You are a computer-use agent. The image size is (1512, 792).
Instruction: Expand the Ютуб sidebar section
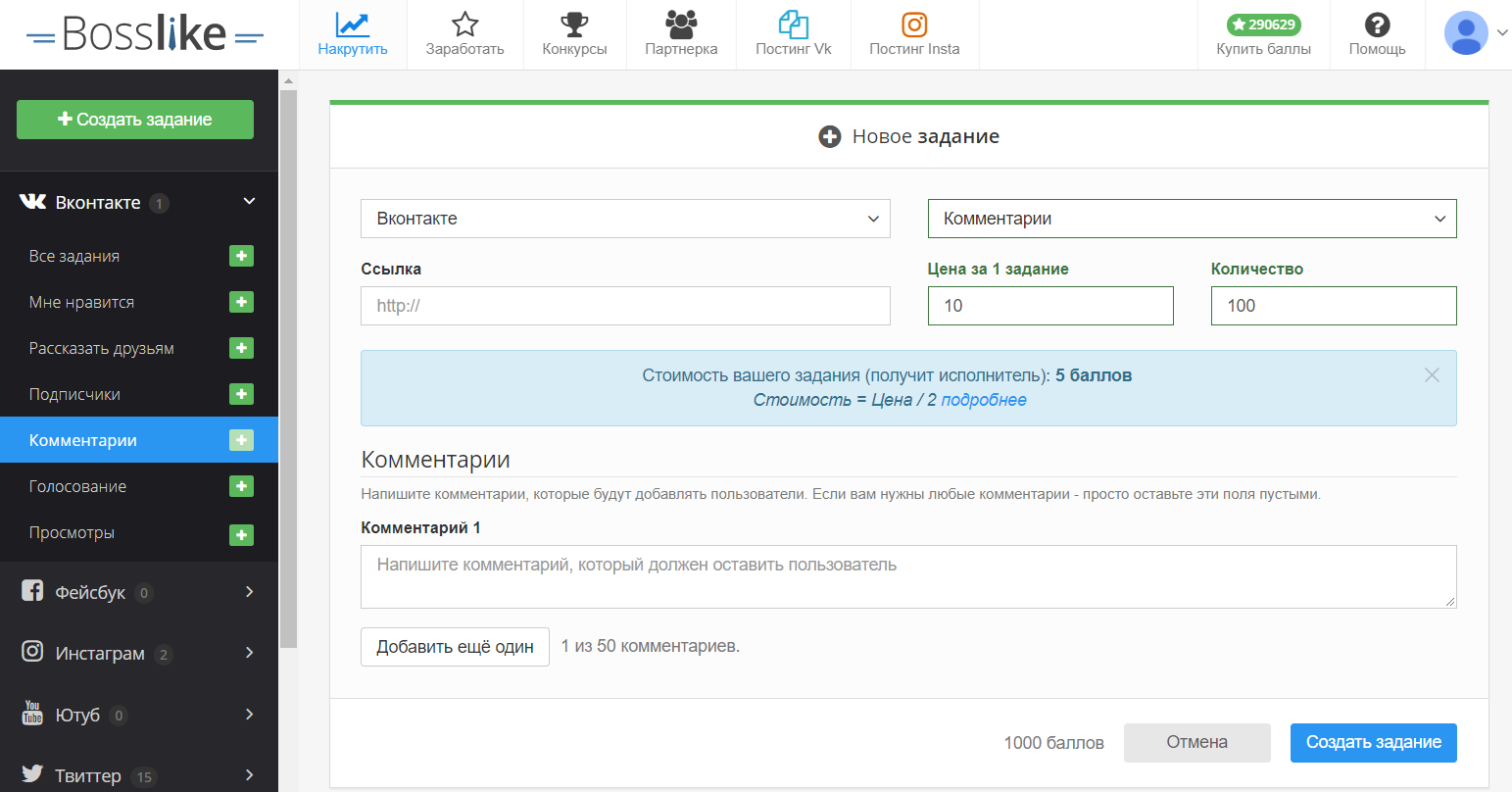pyautogui.click(x=249, y=714)
